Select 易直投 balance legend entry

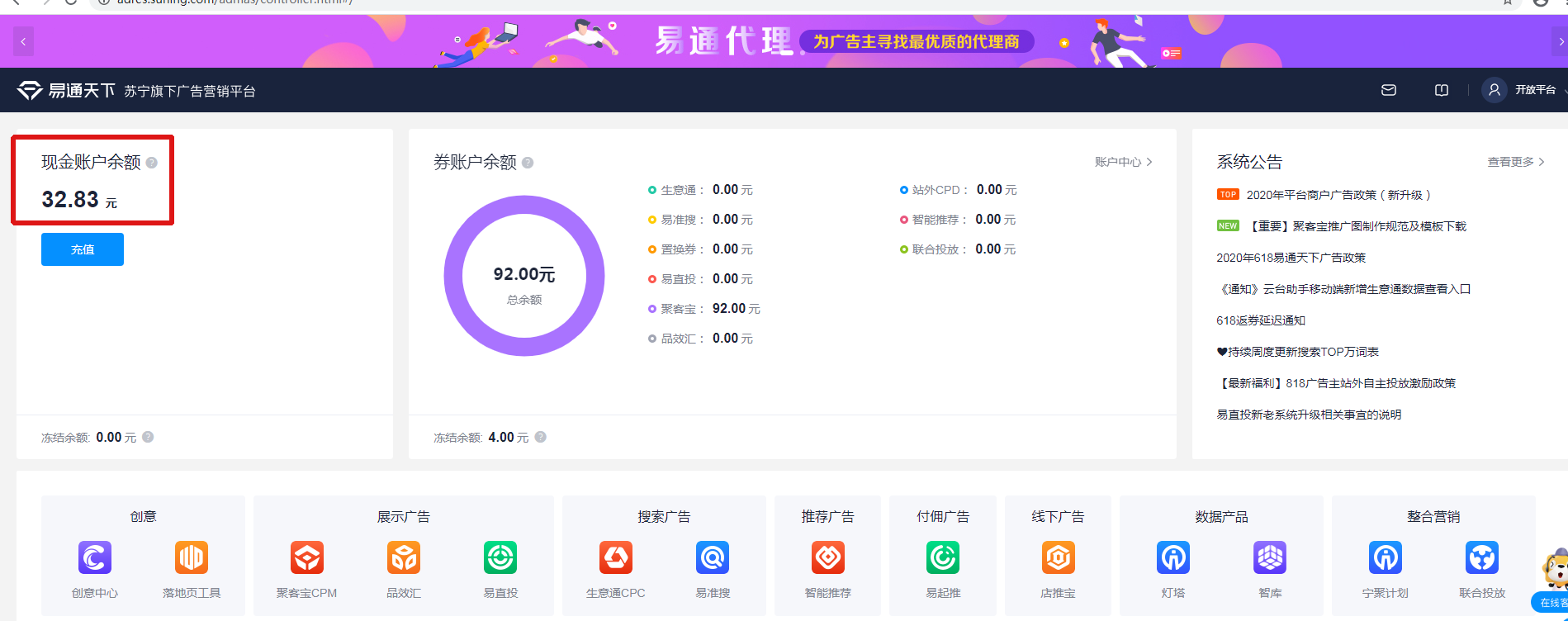(x=700, y=279)
